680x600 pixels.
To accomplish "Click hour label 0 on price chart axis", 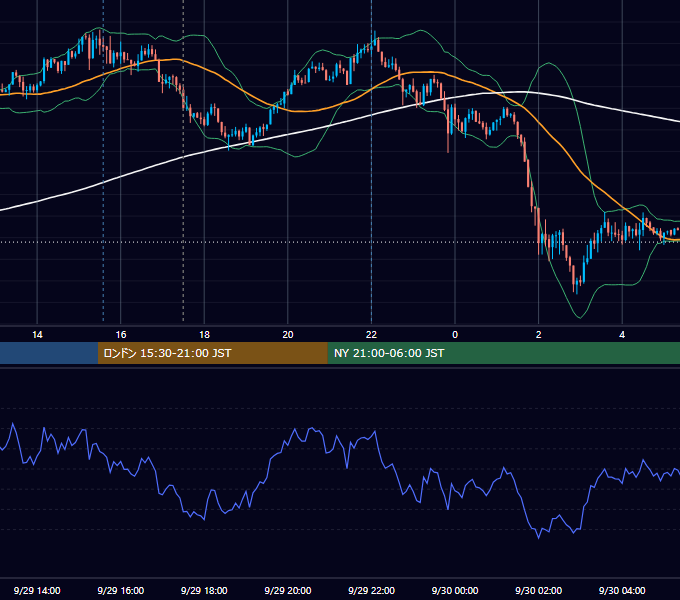I will [x=455, y=335].
